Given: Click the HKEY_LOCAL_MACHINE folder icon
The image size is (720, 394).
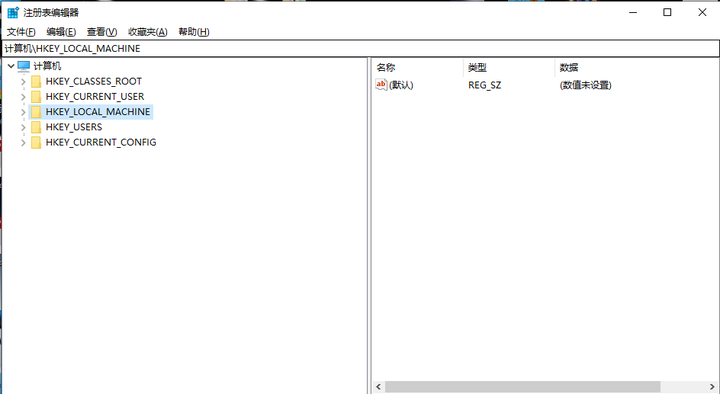Looking at the screenshot, I should 36,112.
